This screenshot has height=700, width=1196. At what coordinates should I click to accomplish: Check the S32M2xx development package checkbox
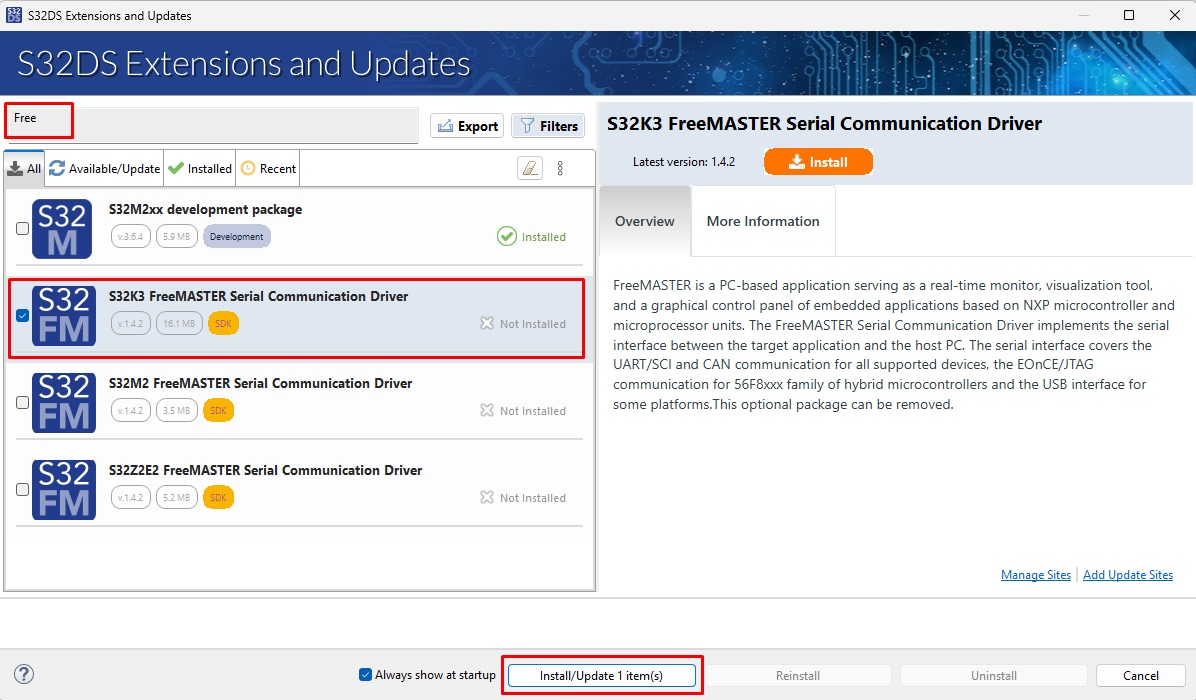(x=23, y=229)
